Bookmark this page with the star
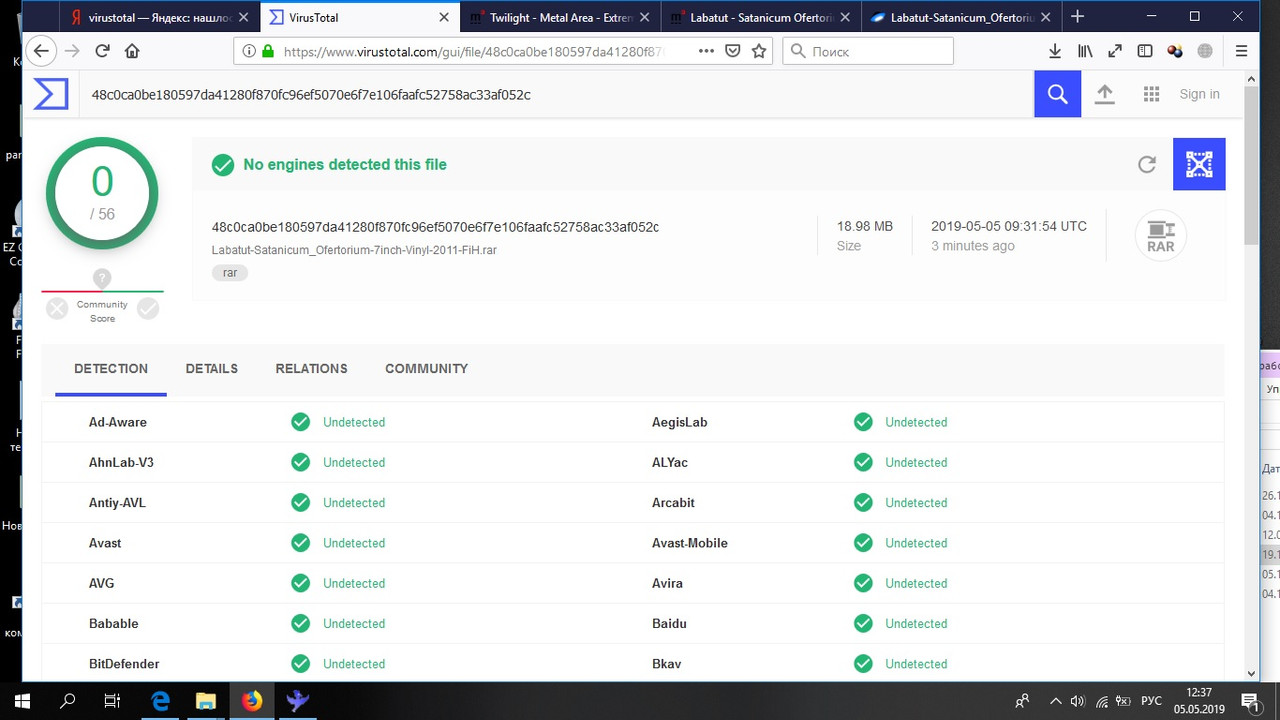 pos(759,51)
